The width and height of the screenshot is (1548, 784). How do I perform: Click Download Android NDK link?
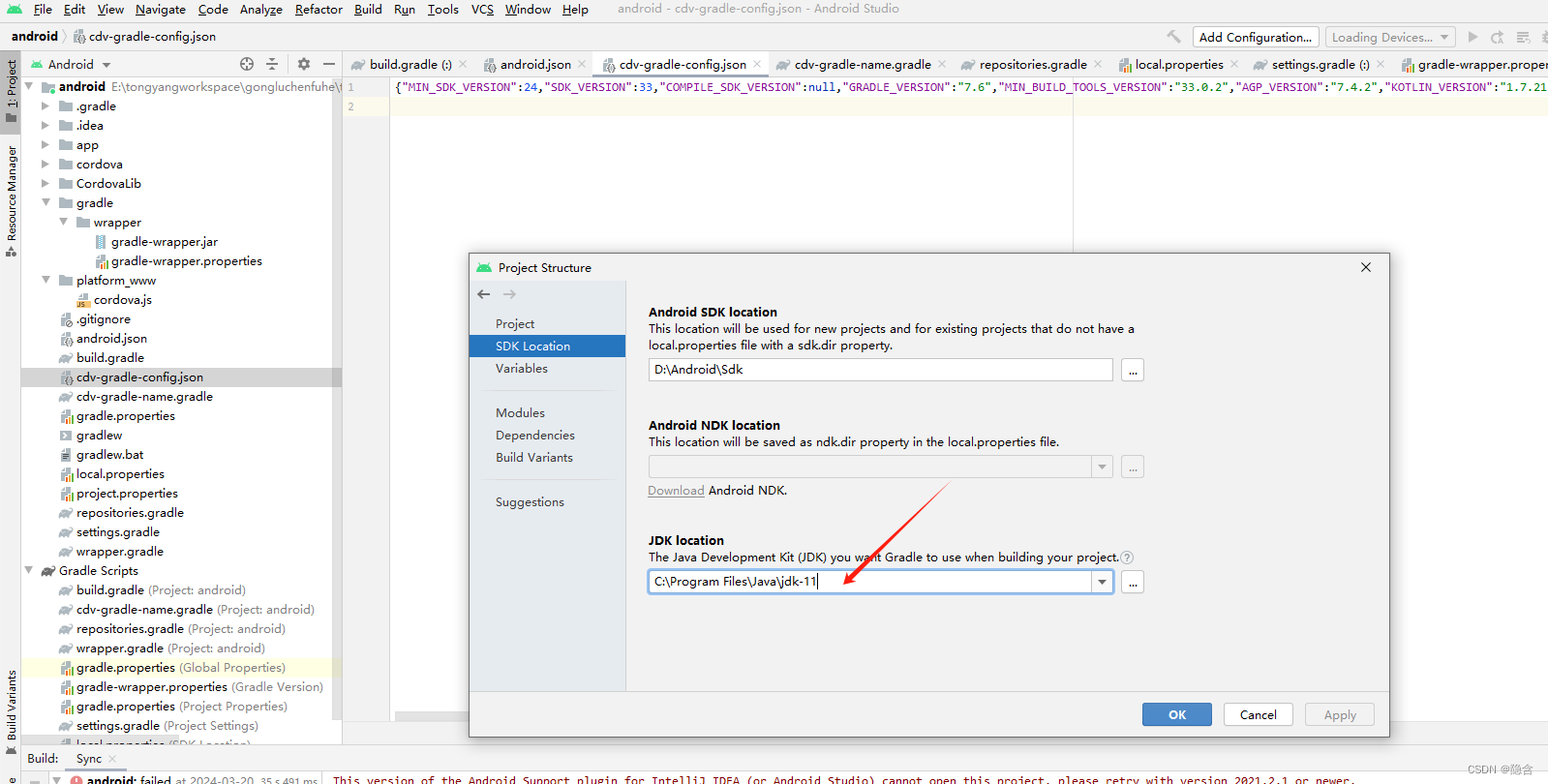(676, 491)
